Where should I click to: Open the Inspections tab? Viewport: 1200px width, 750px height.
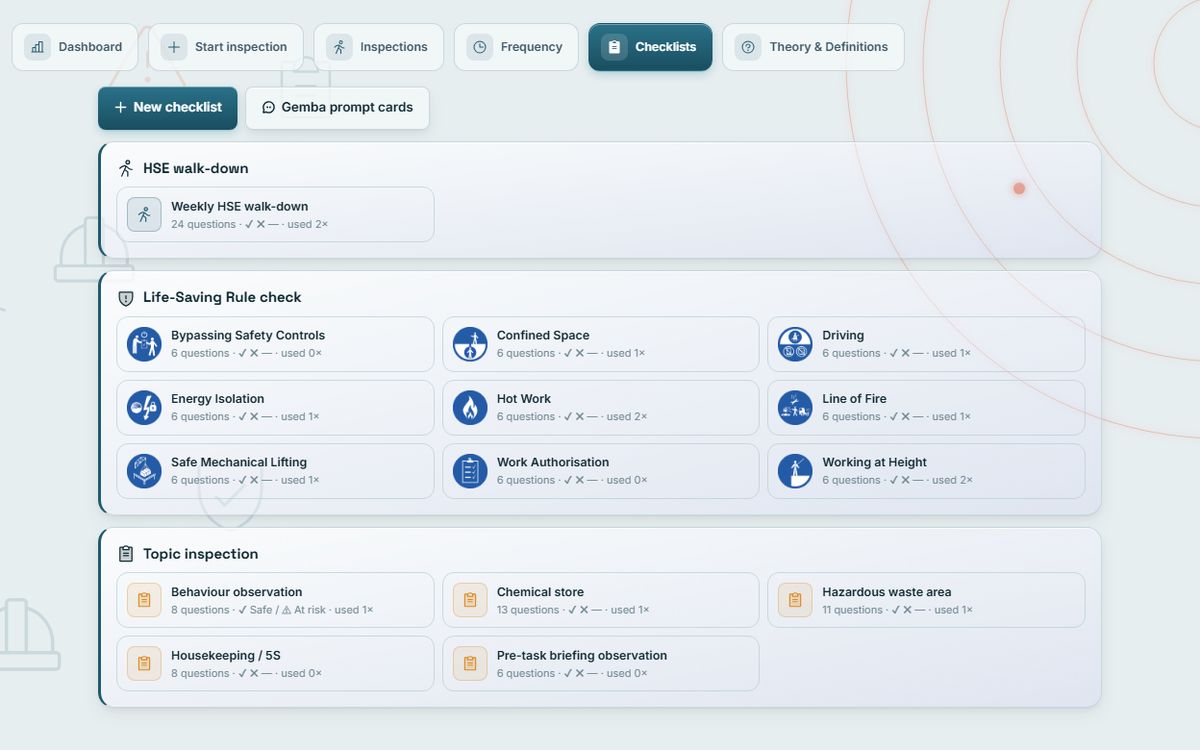pos(378,47)
